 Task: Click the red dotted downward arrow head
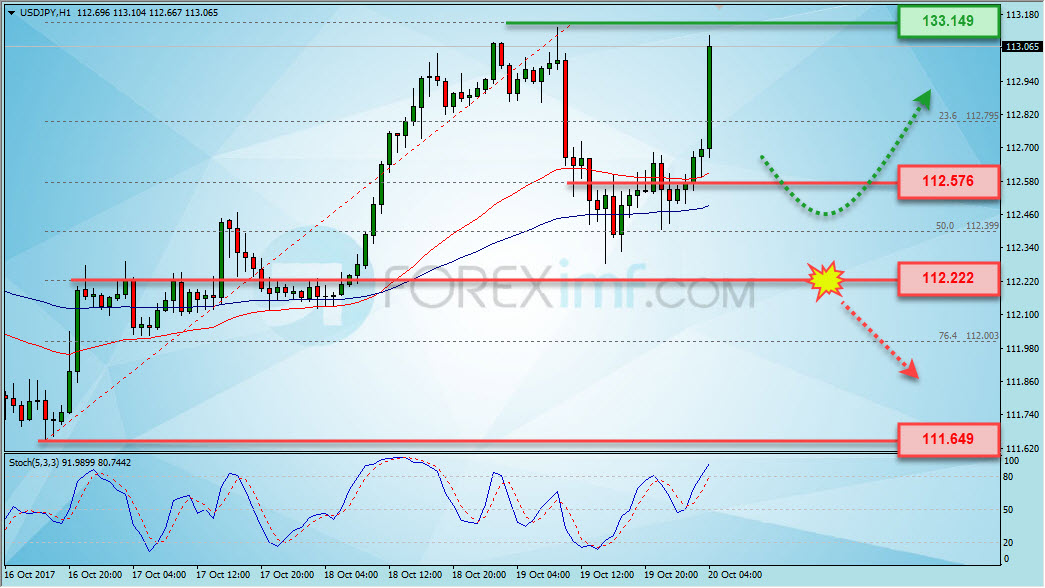coord(910,369)
